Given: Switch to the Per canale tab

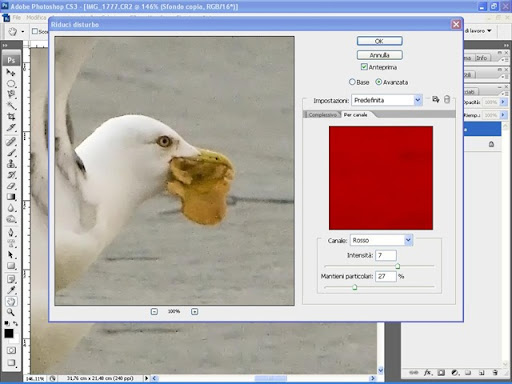Looking at the screenshot, I should click(355, 115).
